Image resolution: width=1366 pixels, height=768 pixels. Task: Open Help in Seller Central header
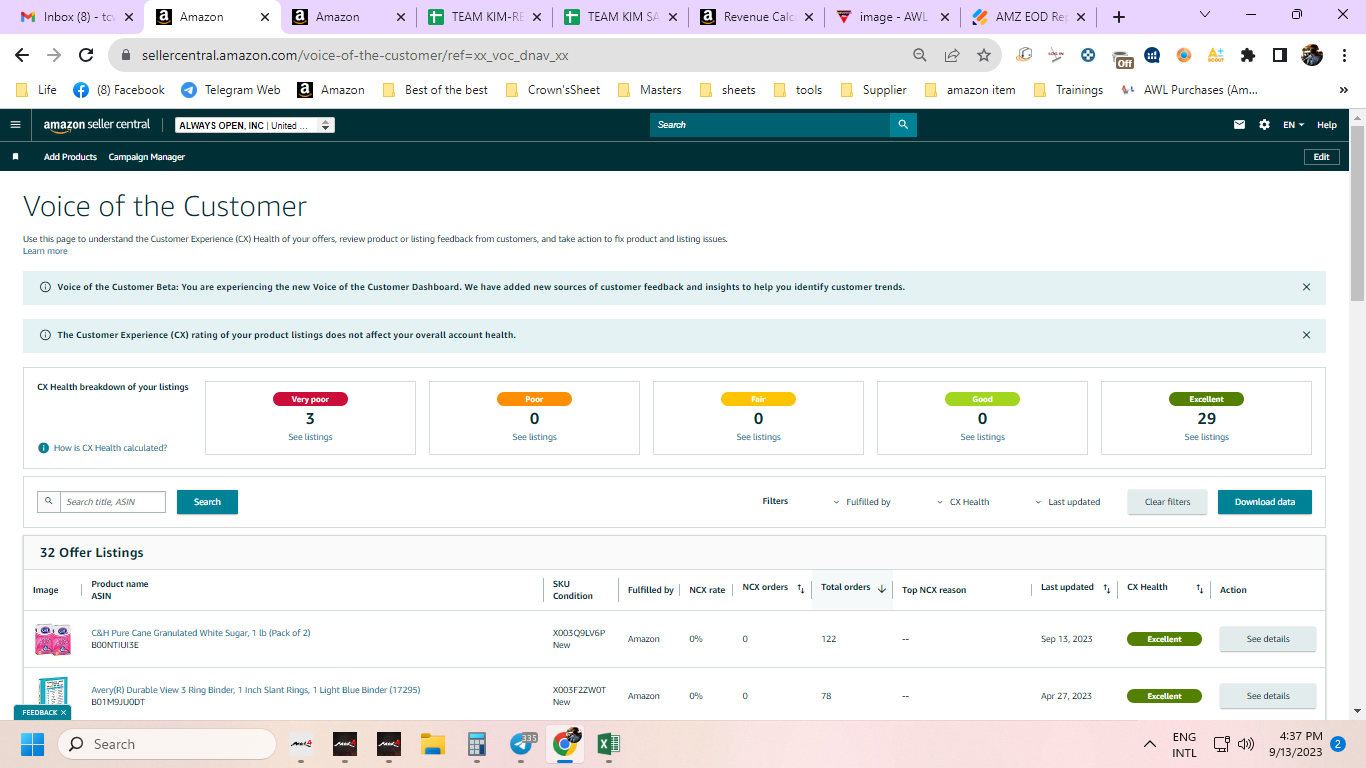(1326, 125)
